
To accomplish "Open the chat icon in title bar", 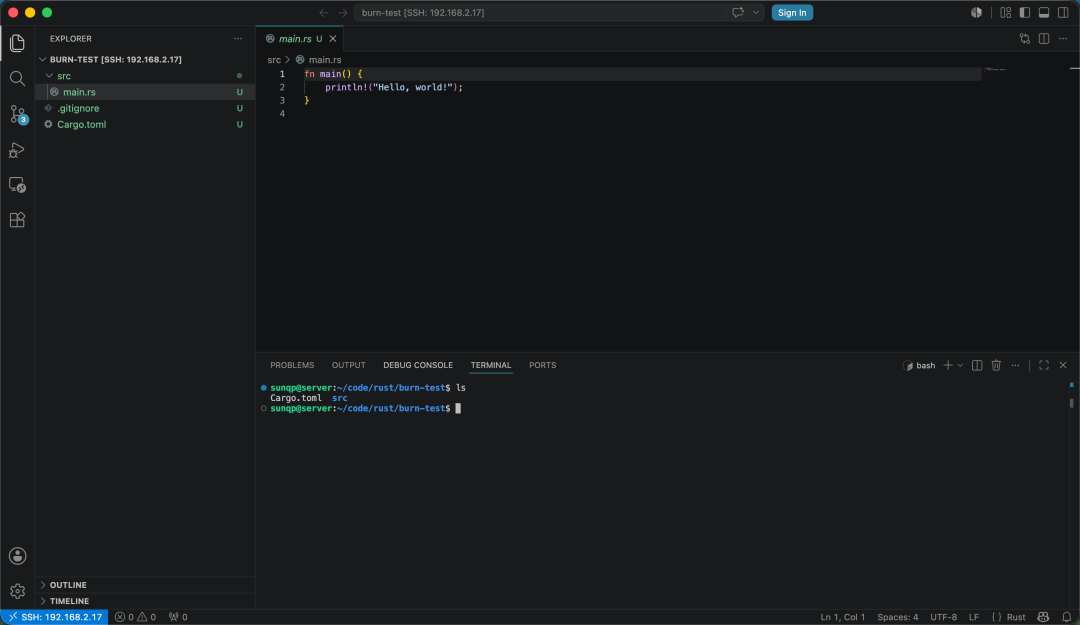I will (x=738, y=12).
